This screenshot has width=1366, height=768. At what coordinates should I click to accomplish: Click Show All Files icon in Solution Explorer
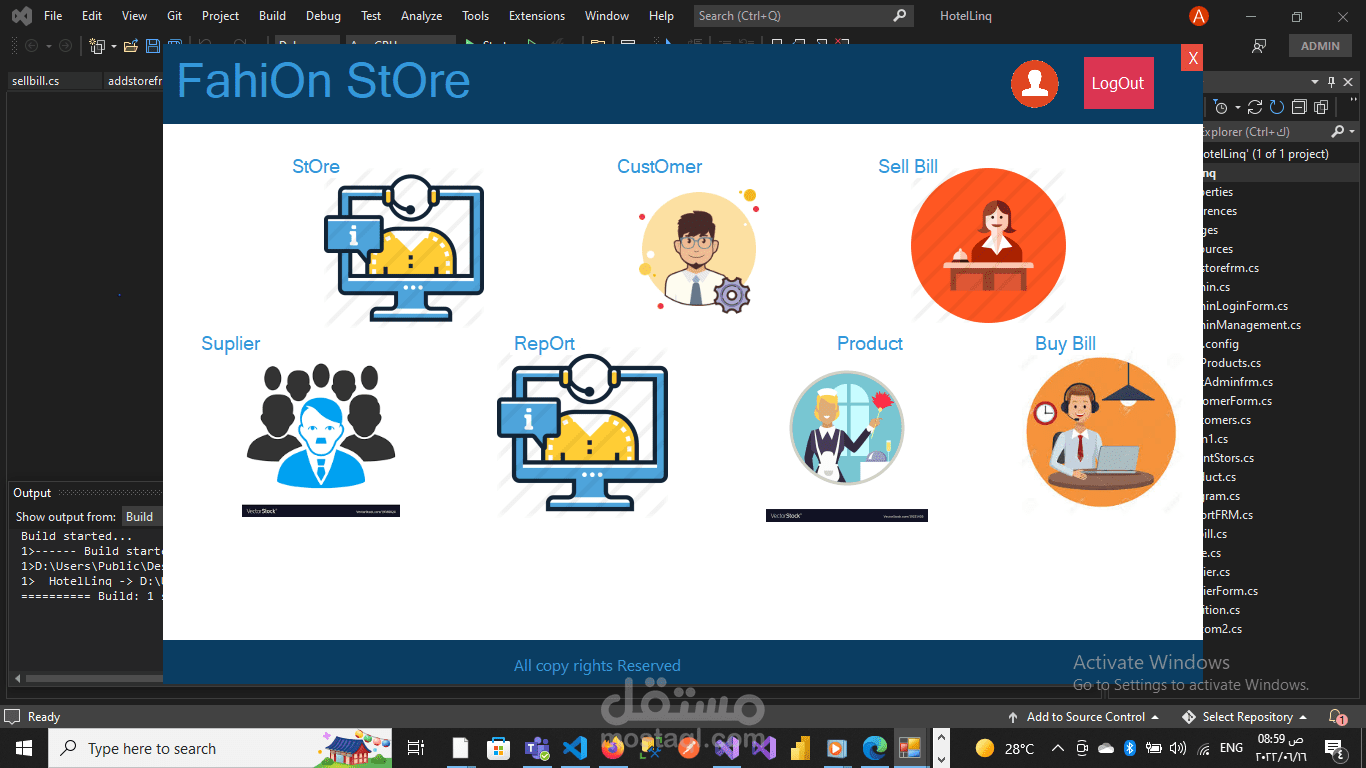[1321, 107]
